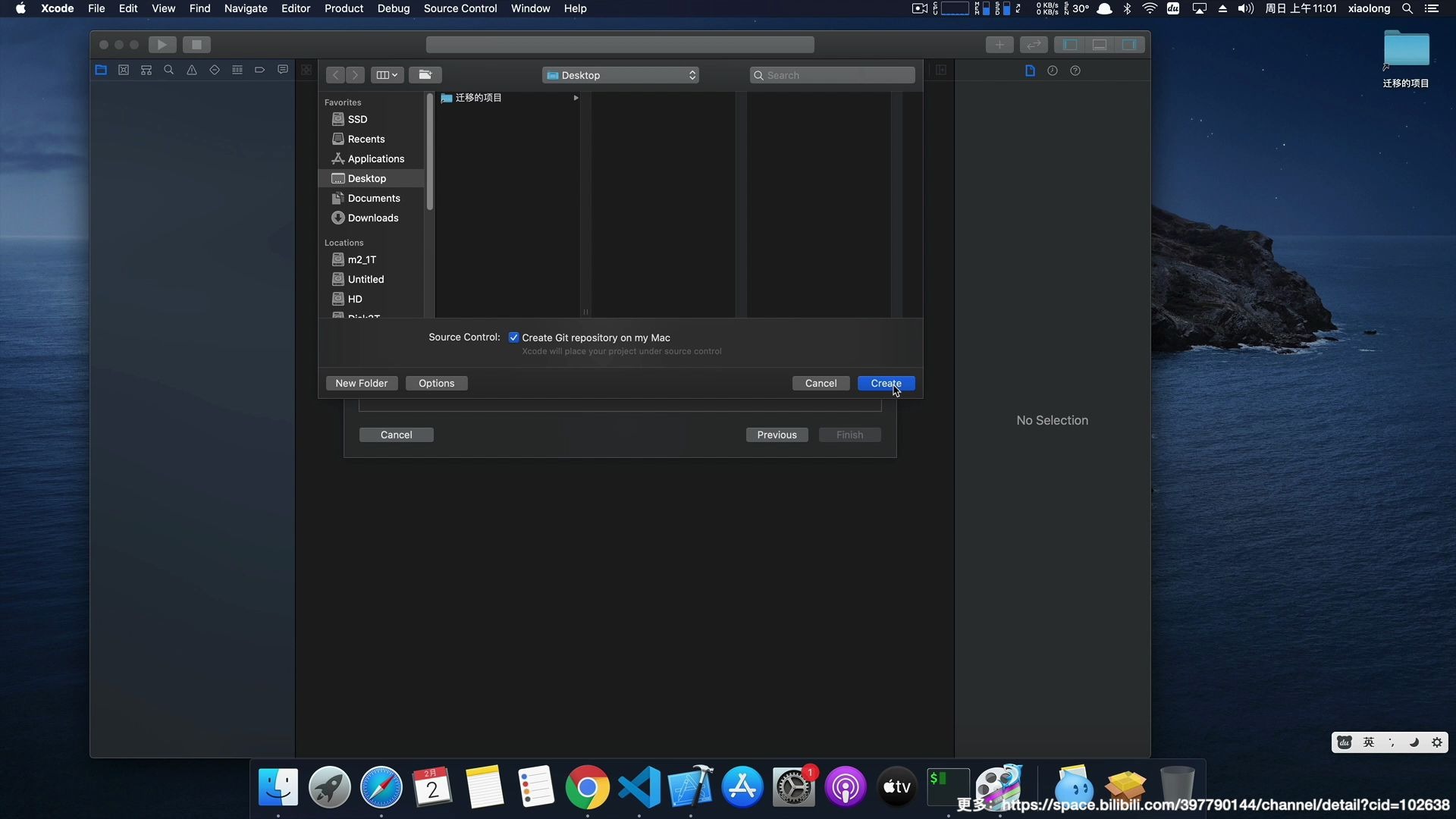Expand the 迁移的项目 folder item
This screenshot has width=1456, height=819.
[x=576, y=97]
